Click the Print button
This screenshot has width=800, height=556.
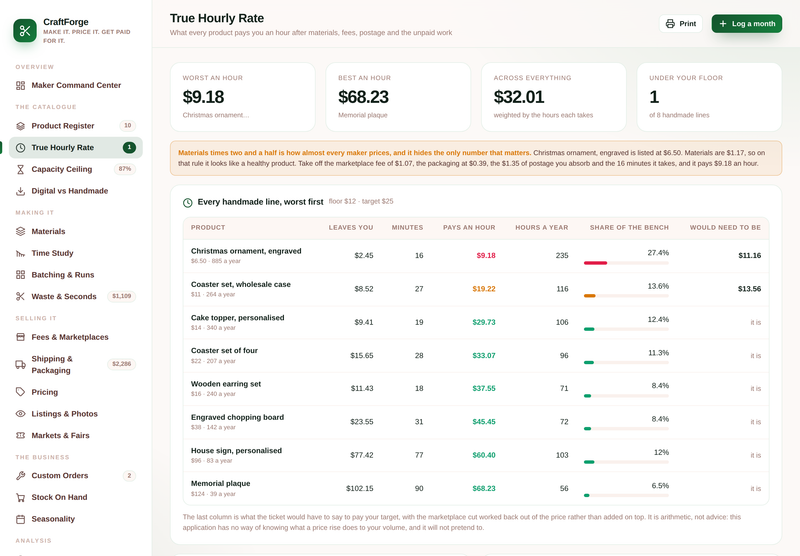(681, 23)
